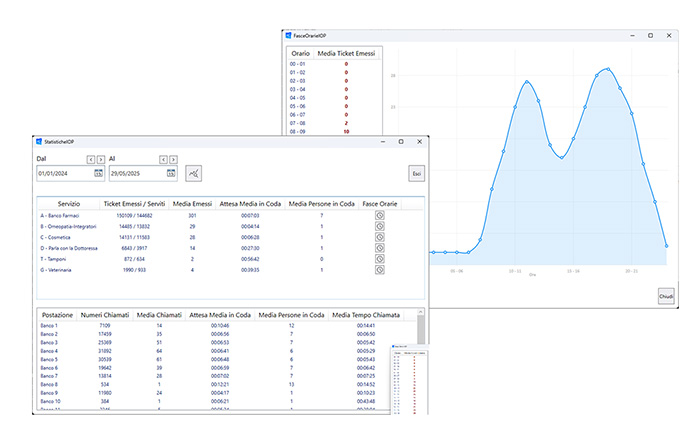Click the 07 - 08 hour row
700x438 pixels.
[334, 123]
